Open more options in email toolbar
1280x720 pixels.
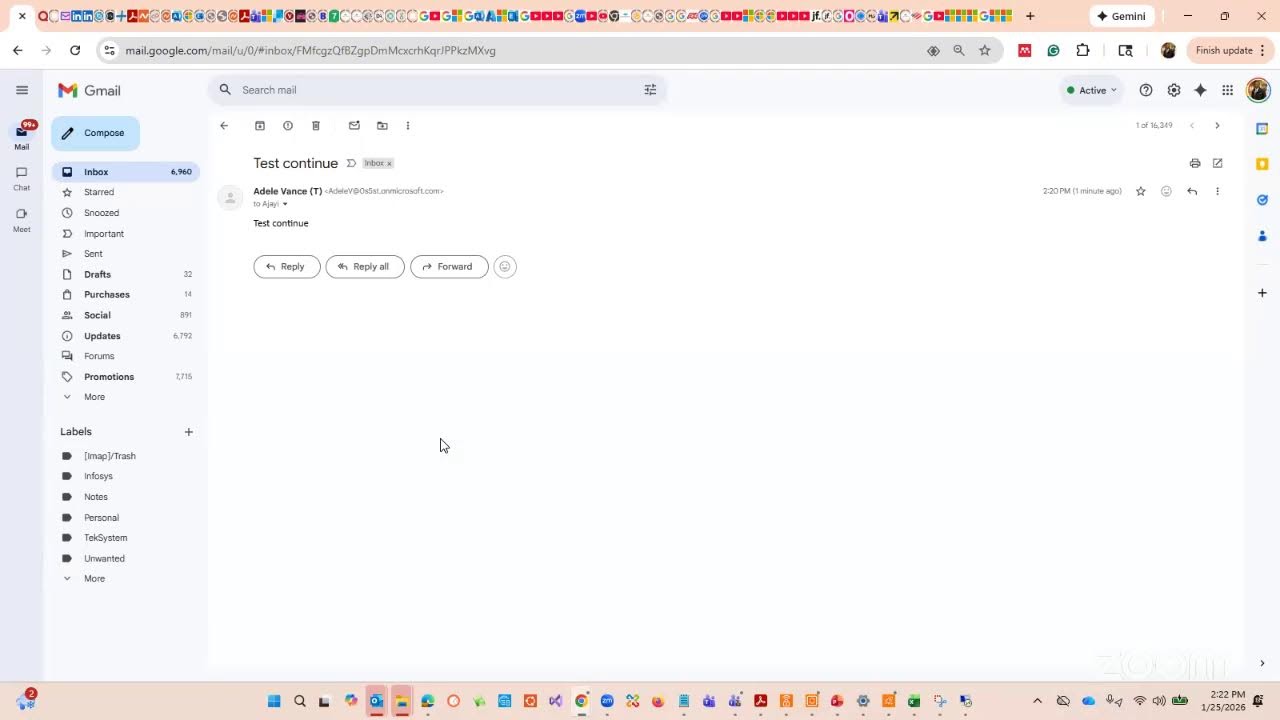click(x=408, y=126)
